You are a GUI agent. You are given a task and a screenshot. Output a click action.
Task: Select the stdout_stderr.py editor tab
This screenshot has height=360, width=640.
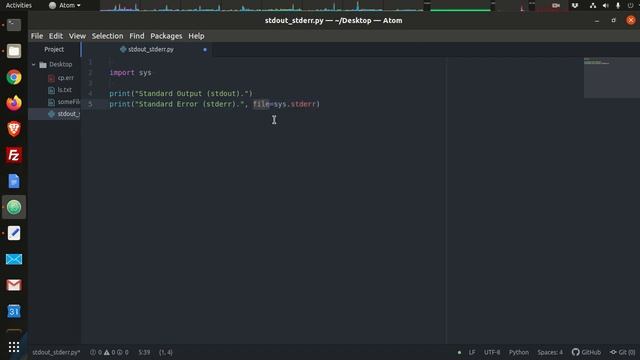click(147, 49)
